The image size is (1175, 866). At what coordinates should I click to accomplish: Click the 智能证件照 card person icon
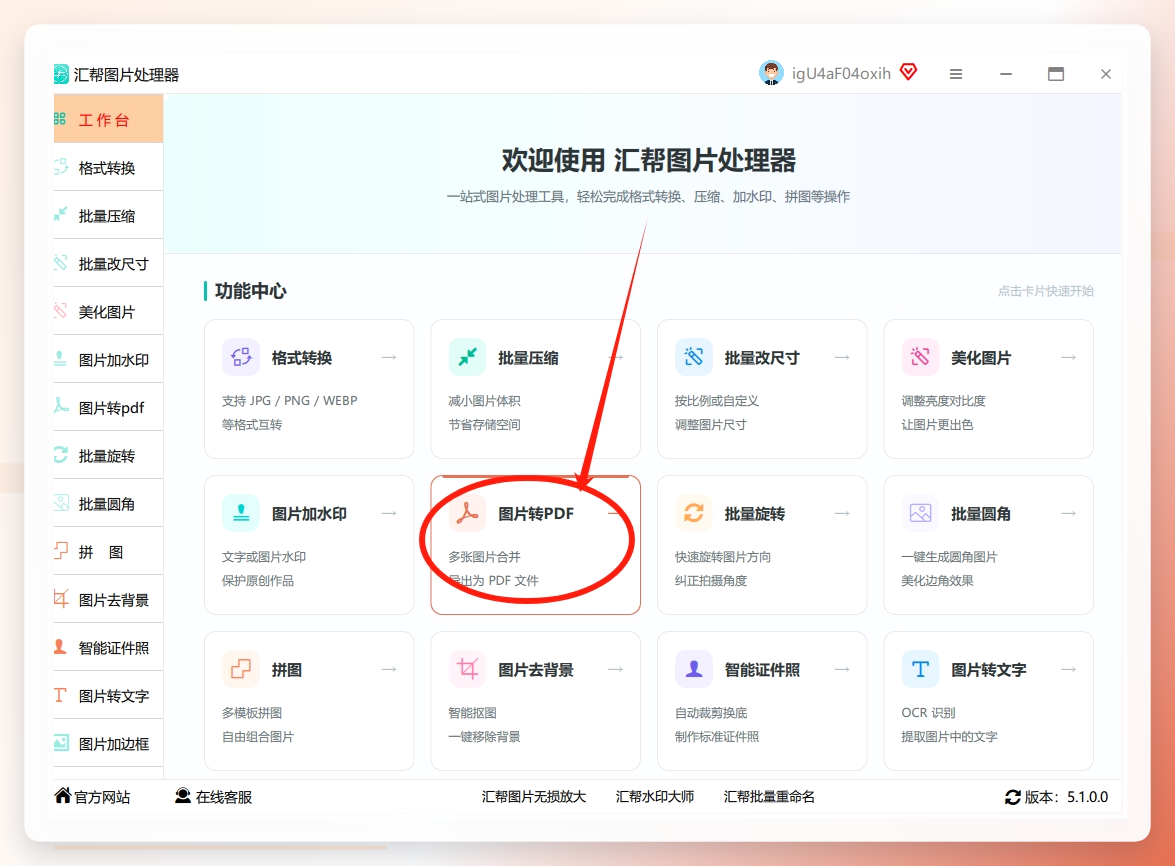point(694,669)
